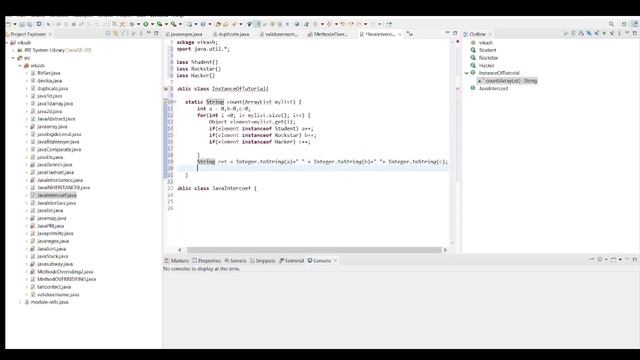Image resolution: width=640 pixels, height=360 pixels.
Task: Switch to the validusernam... editor tab
Action: tap(279, 34)
